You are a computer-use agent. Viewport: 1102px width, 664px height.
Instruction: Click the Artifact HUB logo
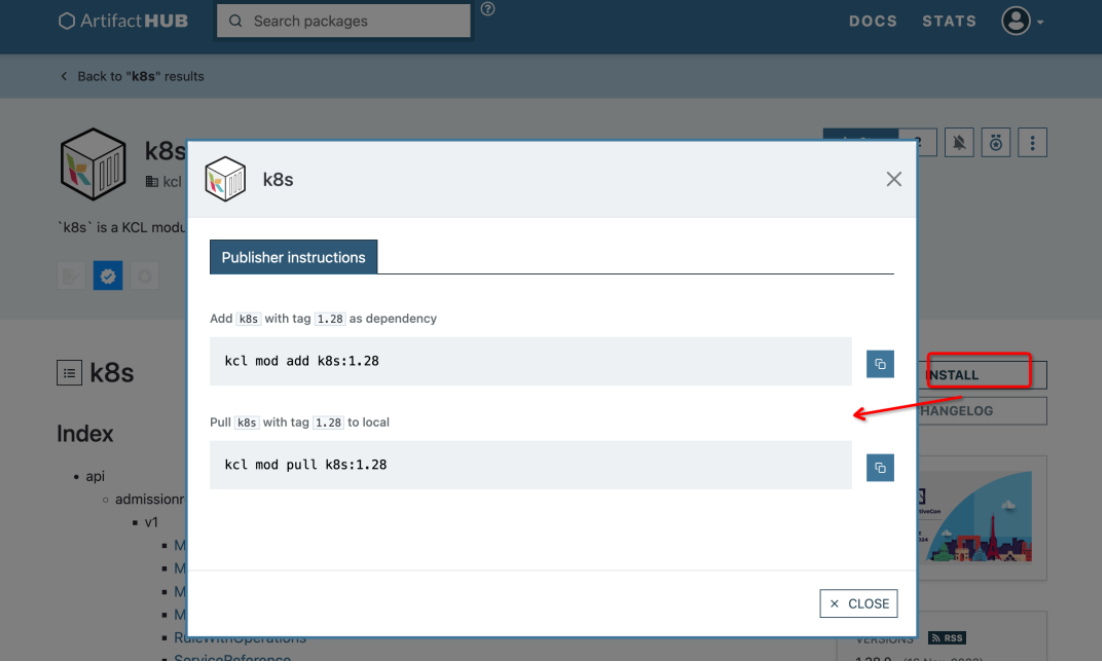(x=123, y=21)
